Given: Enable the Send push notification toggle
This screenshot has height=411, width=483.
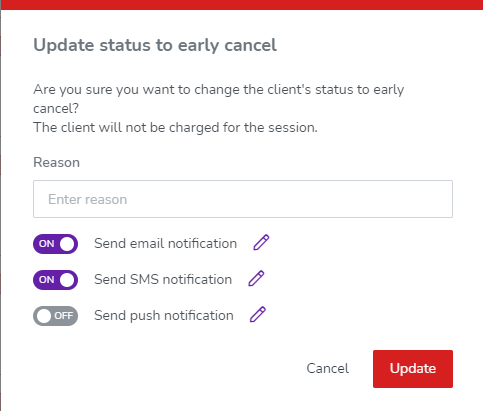Looking at the screenshot, I should point(55,316).
